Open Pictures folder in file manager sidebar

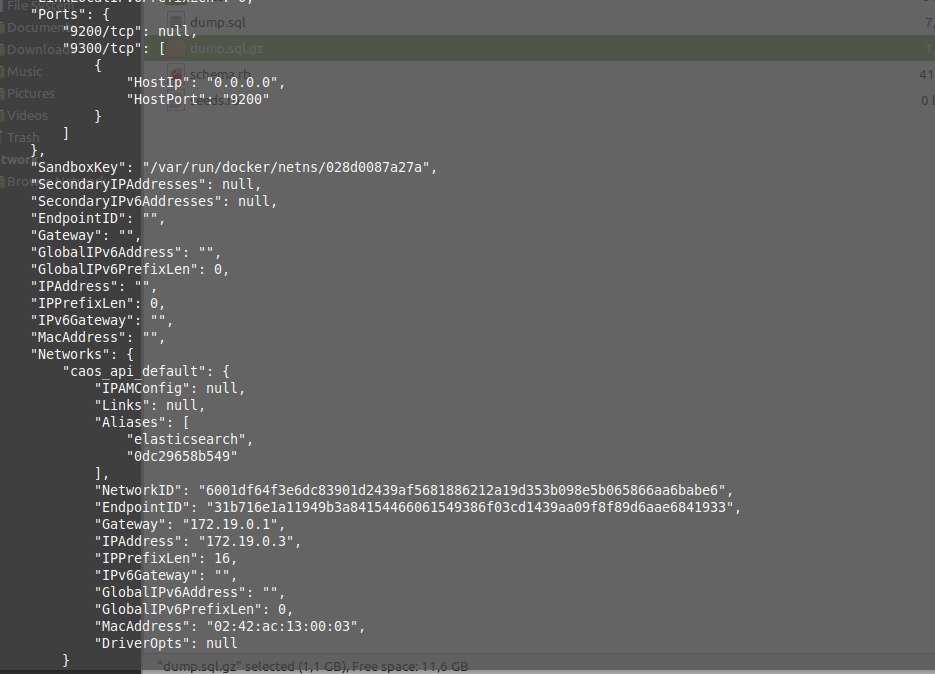coord(30,94)
